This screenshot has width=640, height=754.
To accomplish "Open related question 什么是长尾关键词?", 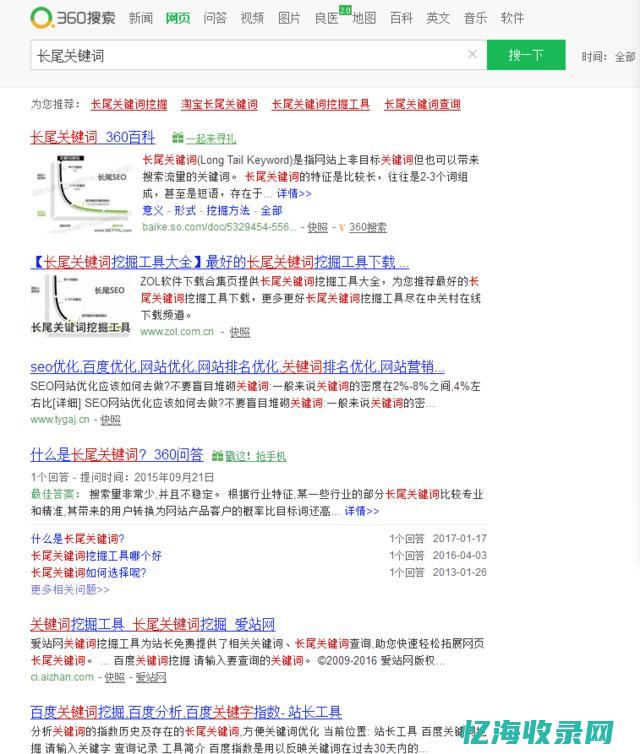I will 77,539.
